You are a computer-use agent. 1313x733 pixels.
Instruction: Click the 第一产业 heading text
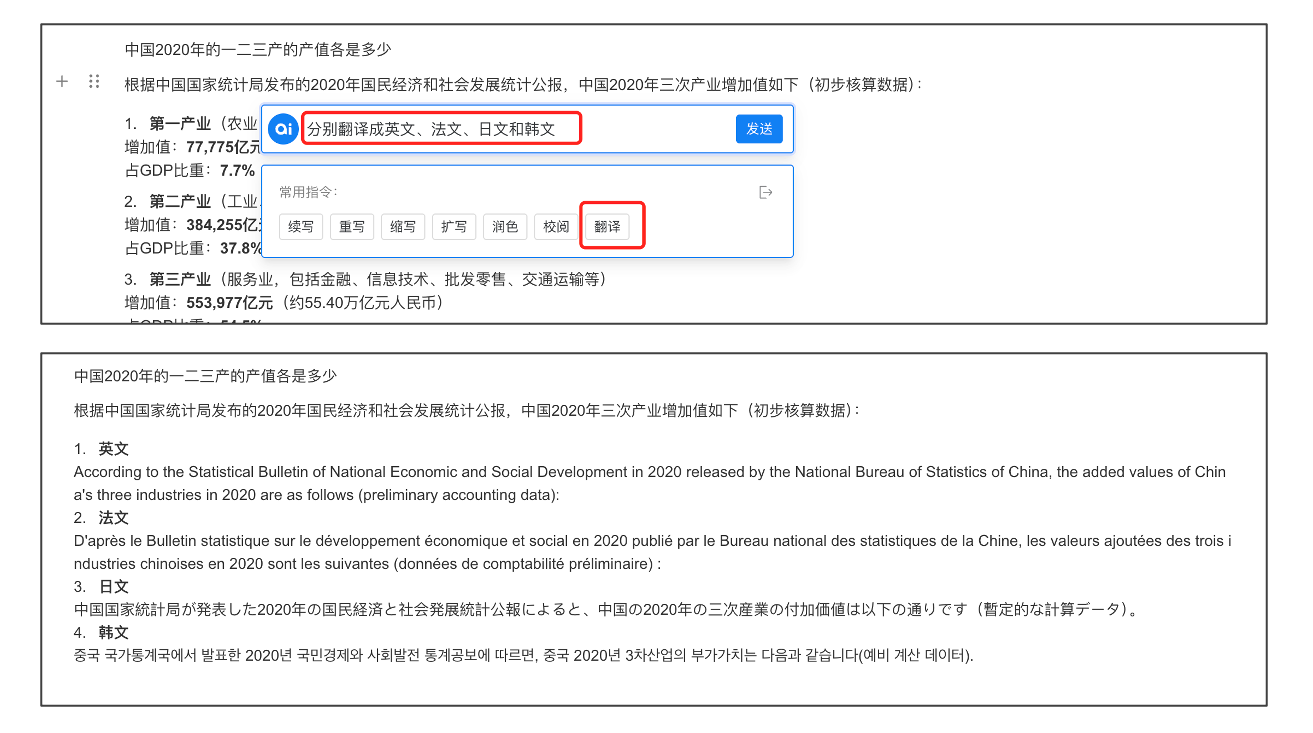(180, 124)
